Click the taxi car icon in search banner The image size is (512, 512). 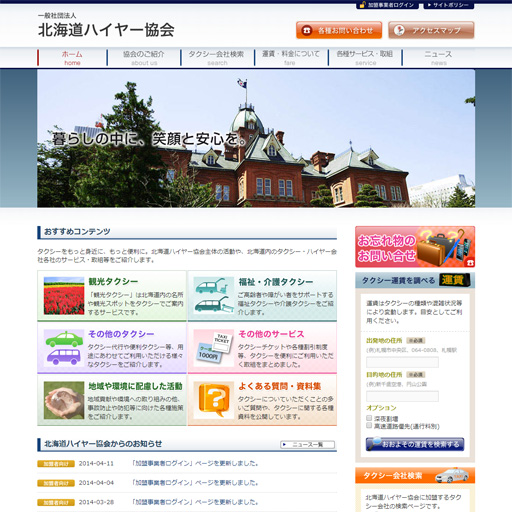pyautogui.click(x=452, y=476)
